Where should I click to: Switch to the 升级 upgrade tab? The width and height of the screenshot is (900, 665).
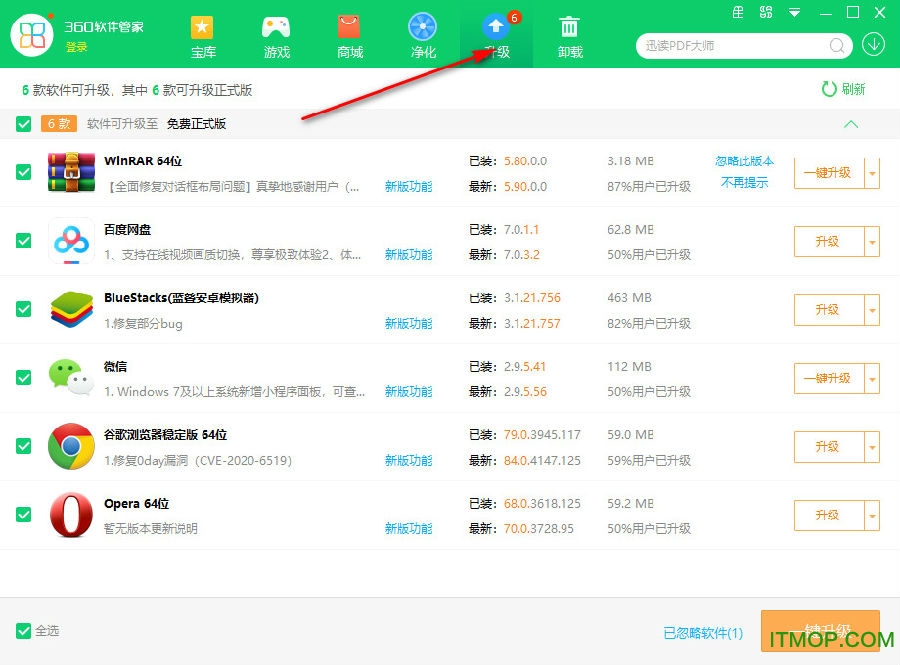coord(495,37)
